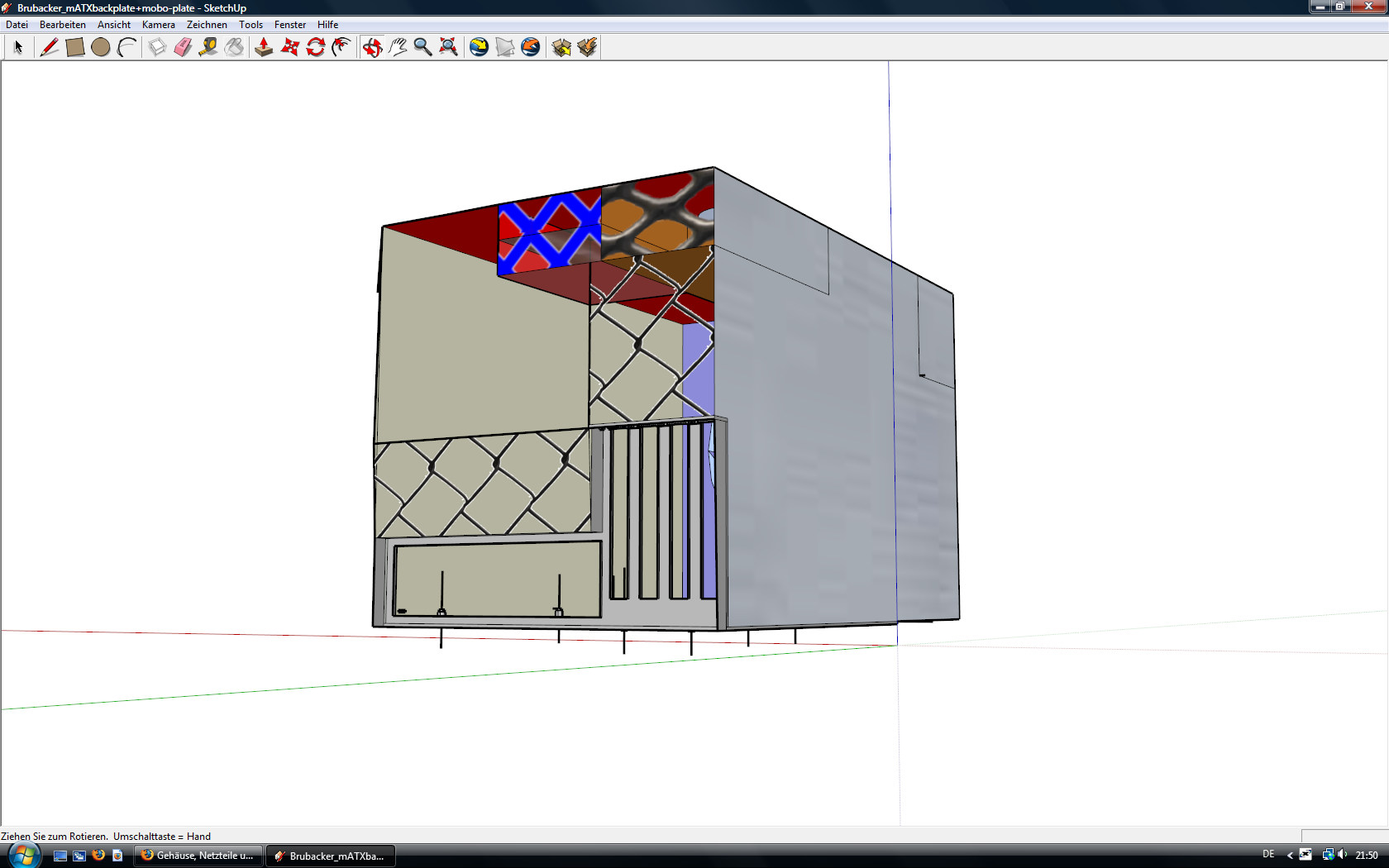1389x868 pixels.
Task: Pick the Line pencil tool
Action: point(49,47)
